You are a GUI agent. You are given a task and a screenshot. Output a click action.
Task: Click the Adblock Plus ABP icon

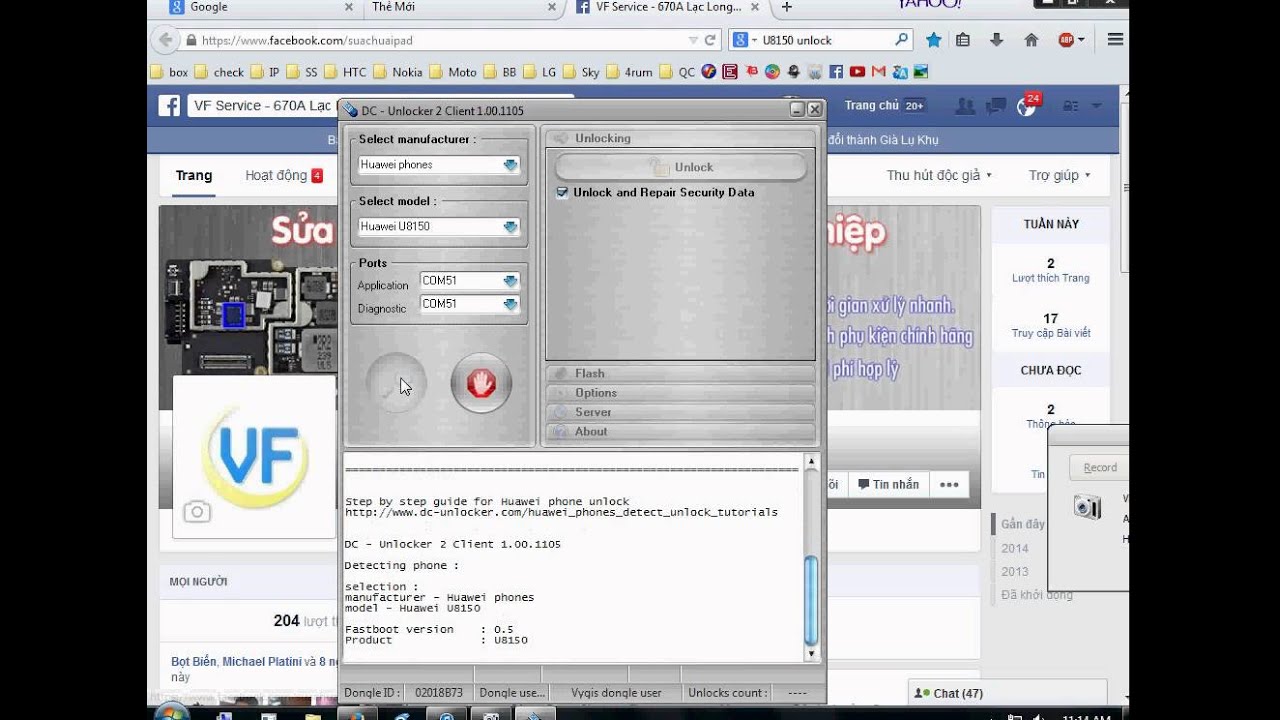(1067, 40)
